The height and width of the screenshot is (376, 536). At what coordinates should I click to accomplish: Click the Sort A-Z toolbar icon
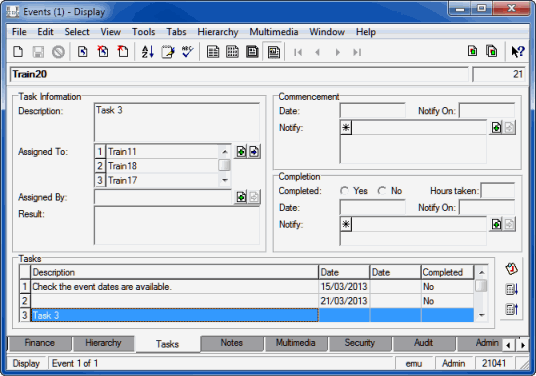(x=148, y=52)
